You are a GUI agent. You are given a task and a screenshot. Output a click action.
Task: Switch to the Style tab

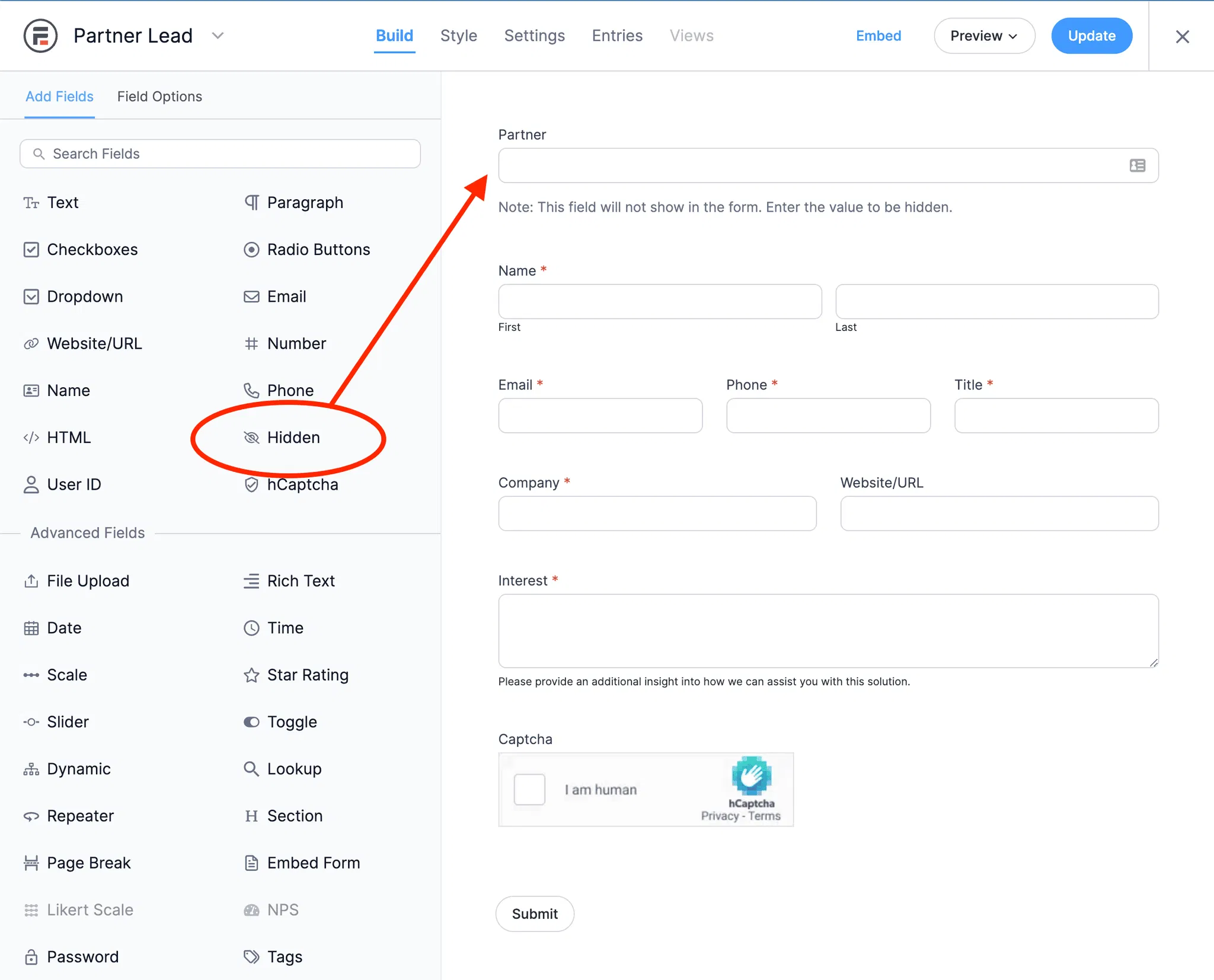click(x=459, y=36)
